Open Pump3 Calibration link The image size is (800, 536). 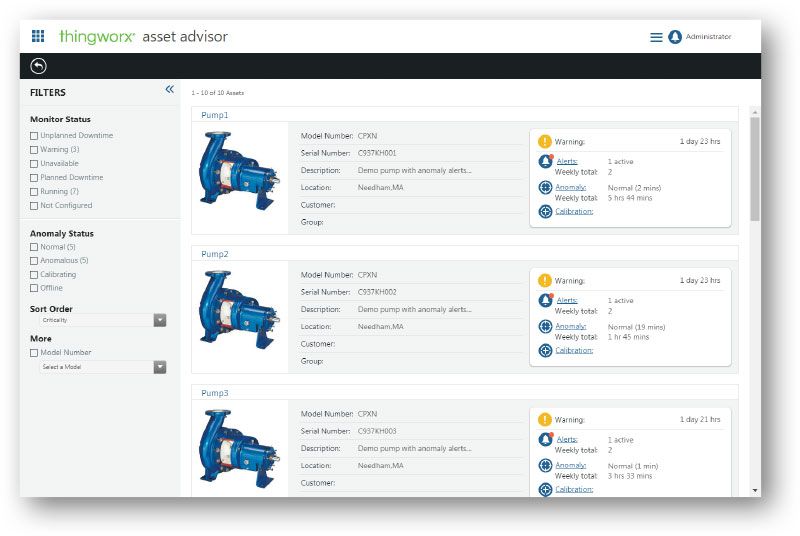(x=574, y=489)
